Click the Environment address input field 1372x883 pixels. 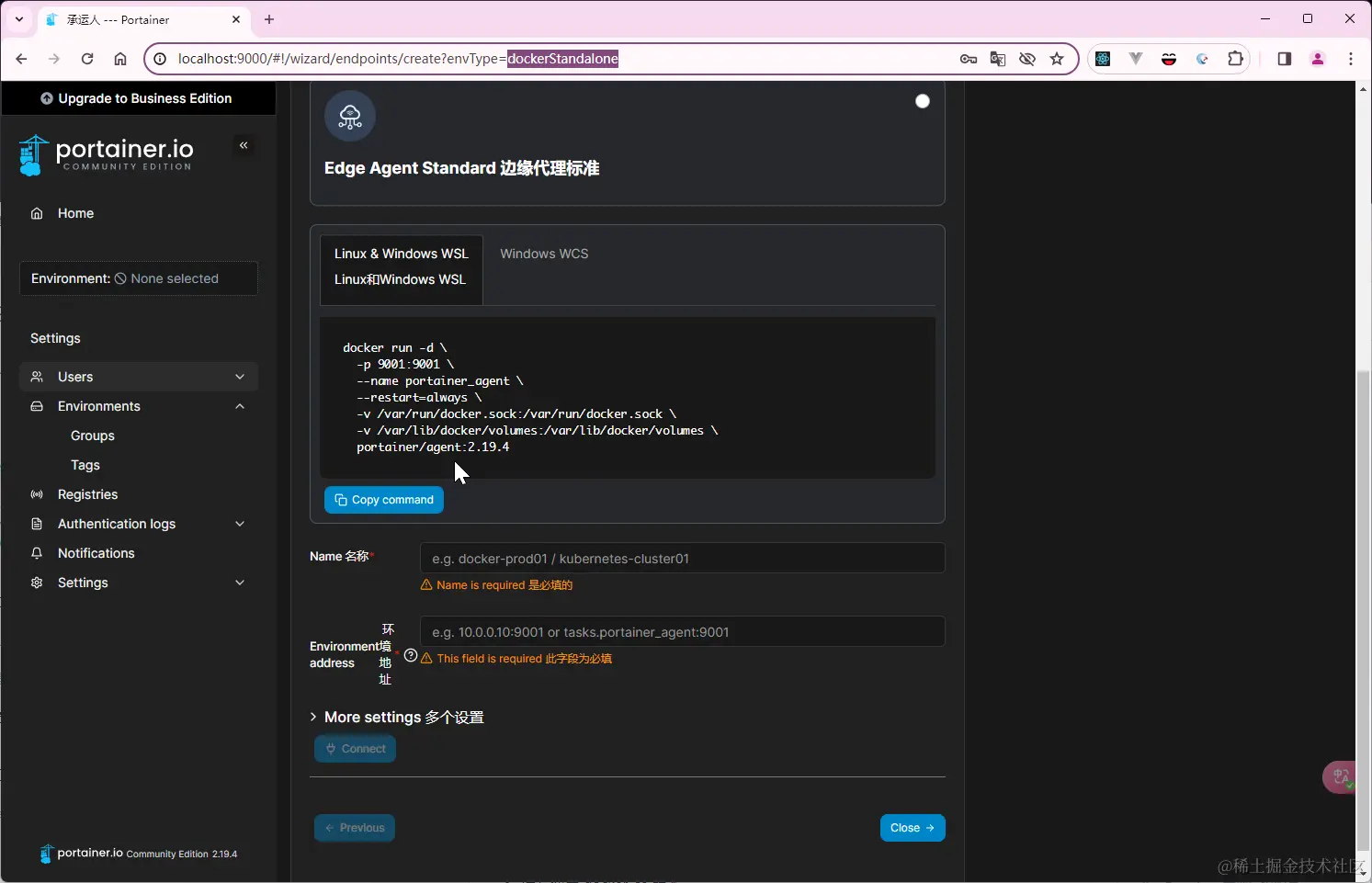(682, 631)
